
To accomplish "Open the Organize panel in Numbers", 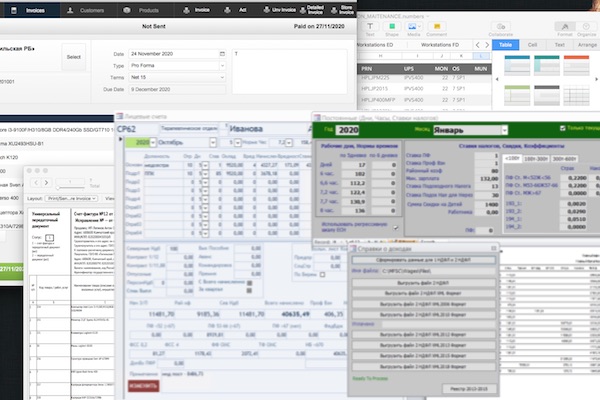I will point(586,26).
